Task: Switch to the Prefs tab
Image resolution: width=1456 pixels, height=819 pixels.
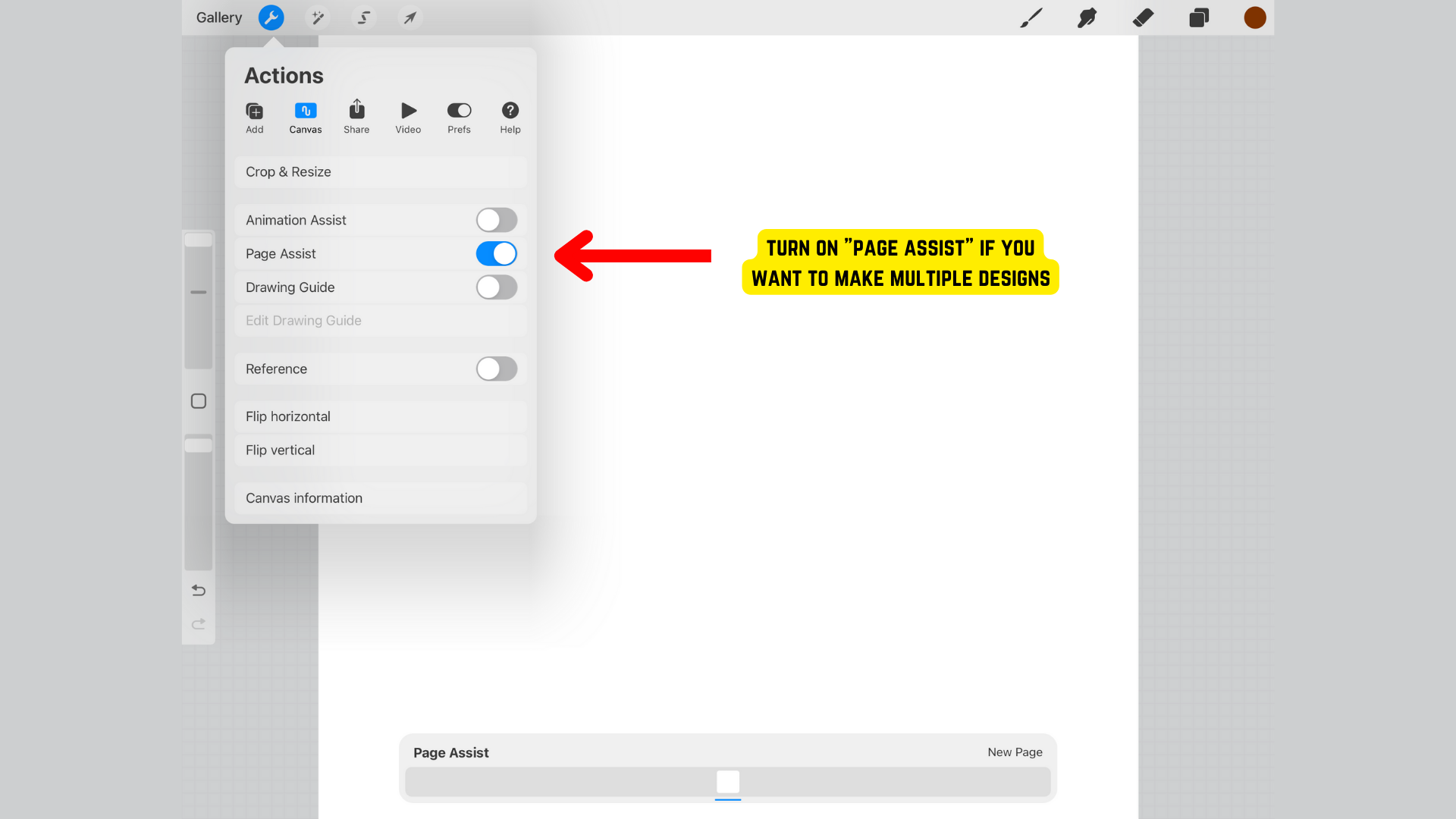Action: (x=459, y=118)
